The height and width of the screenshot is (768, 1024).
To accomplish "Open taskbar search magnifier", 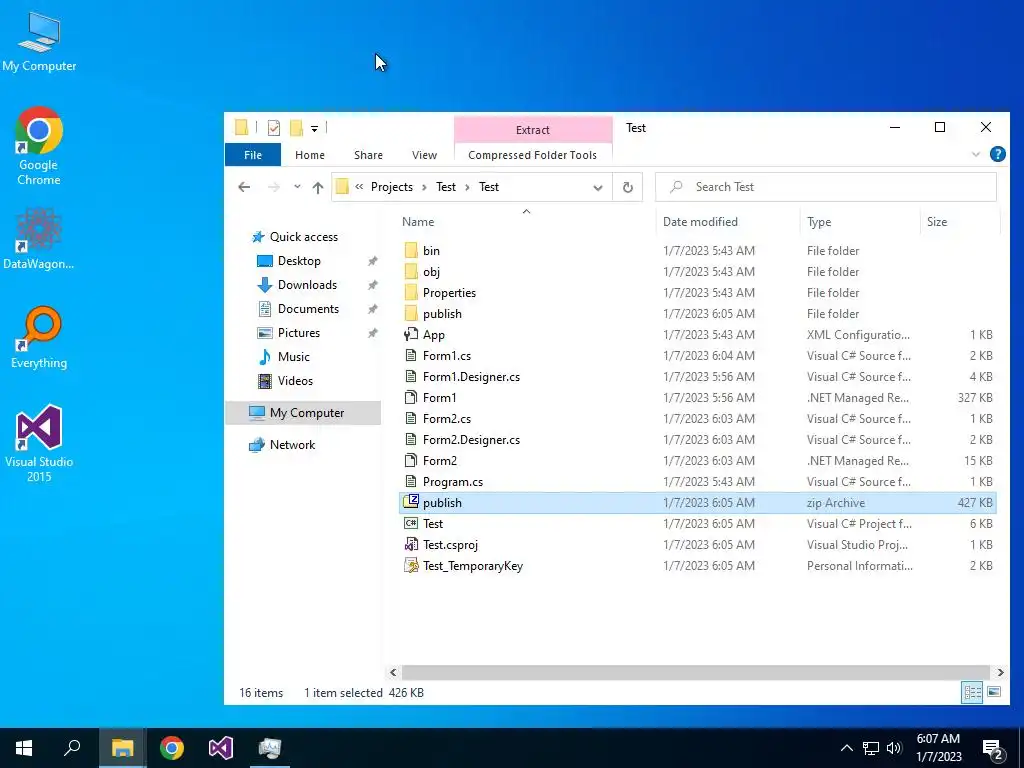I will pyautogui.click(x=72, y=748).
